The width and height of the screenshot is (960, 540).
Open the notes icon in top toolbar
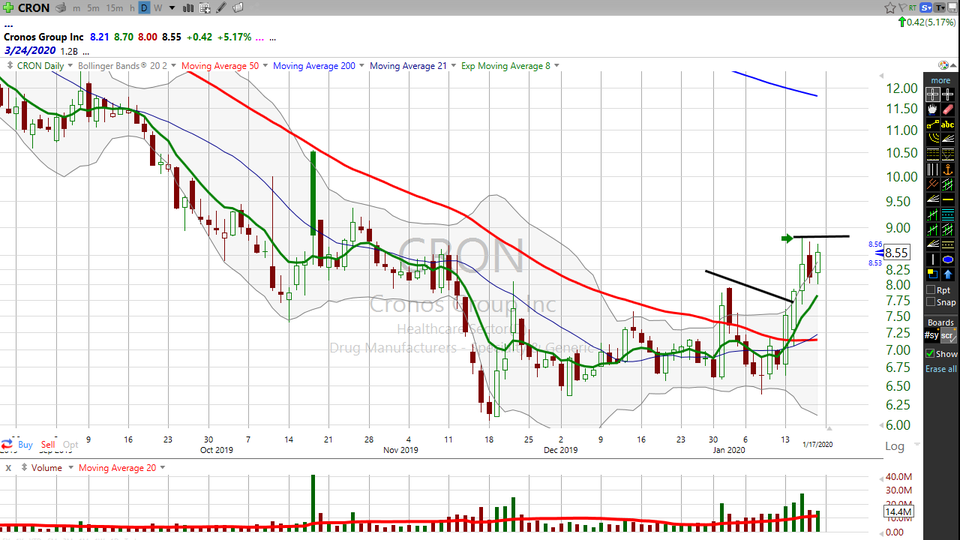coord(238,8)
